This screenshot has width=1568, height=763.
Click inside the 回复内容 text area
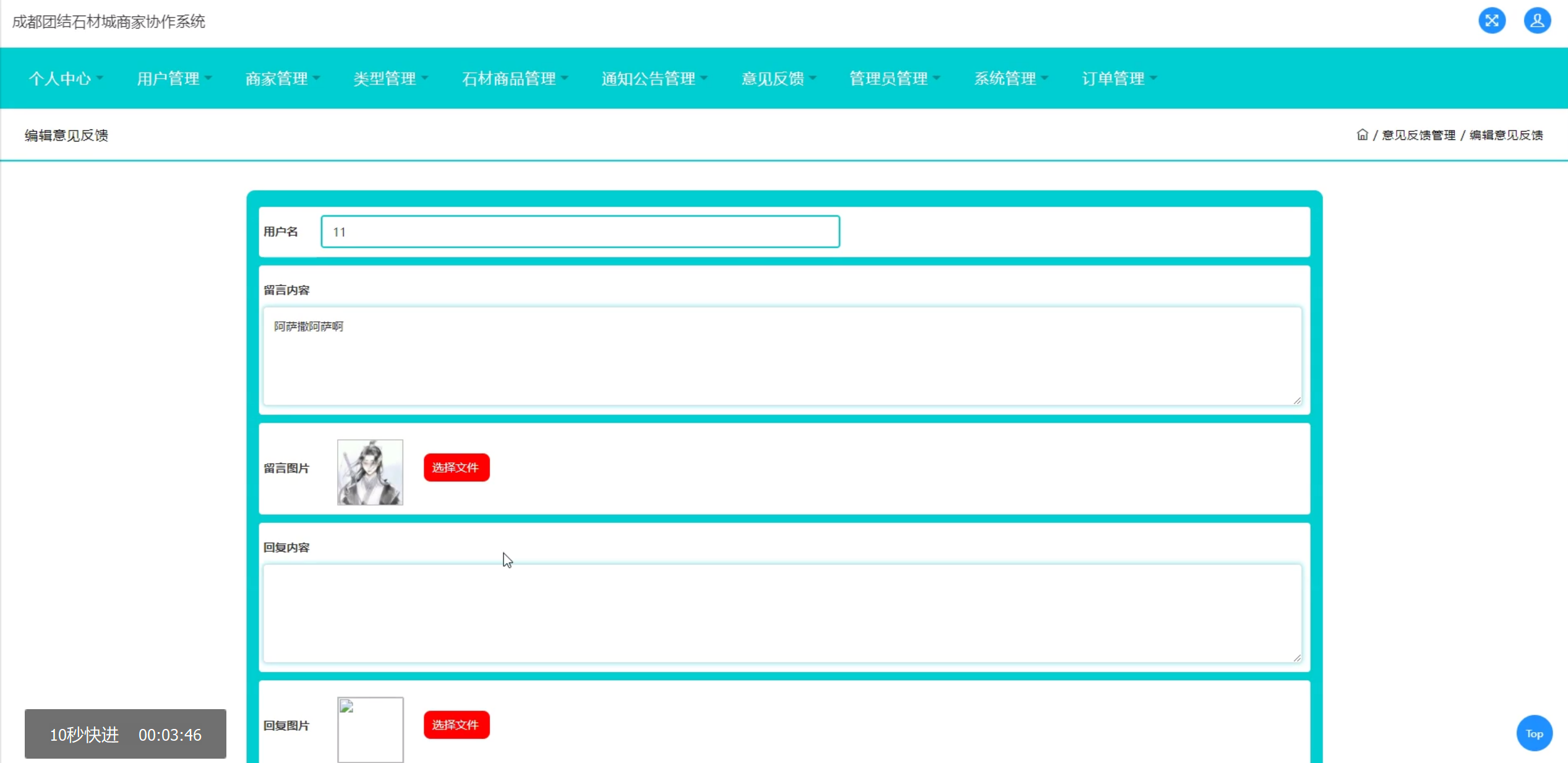point(782,613)
